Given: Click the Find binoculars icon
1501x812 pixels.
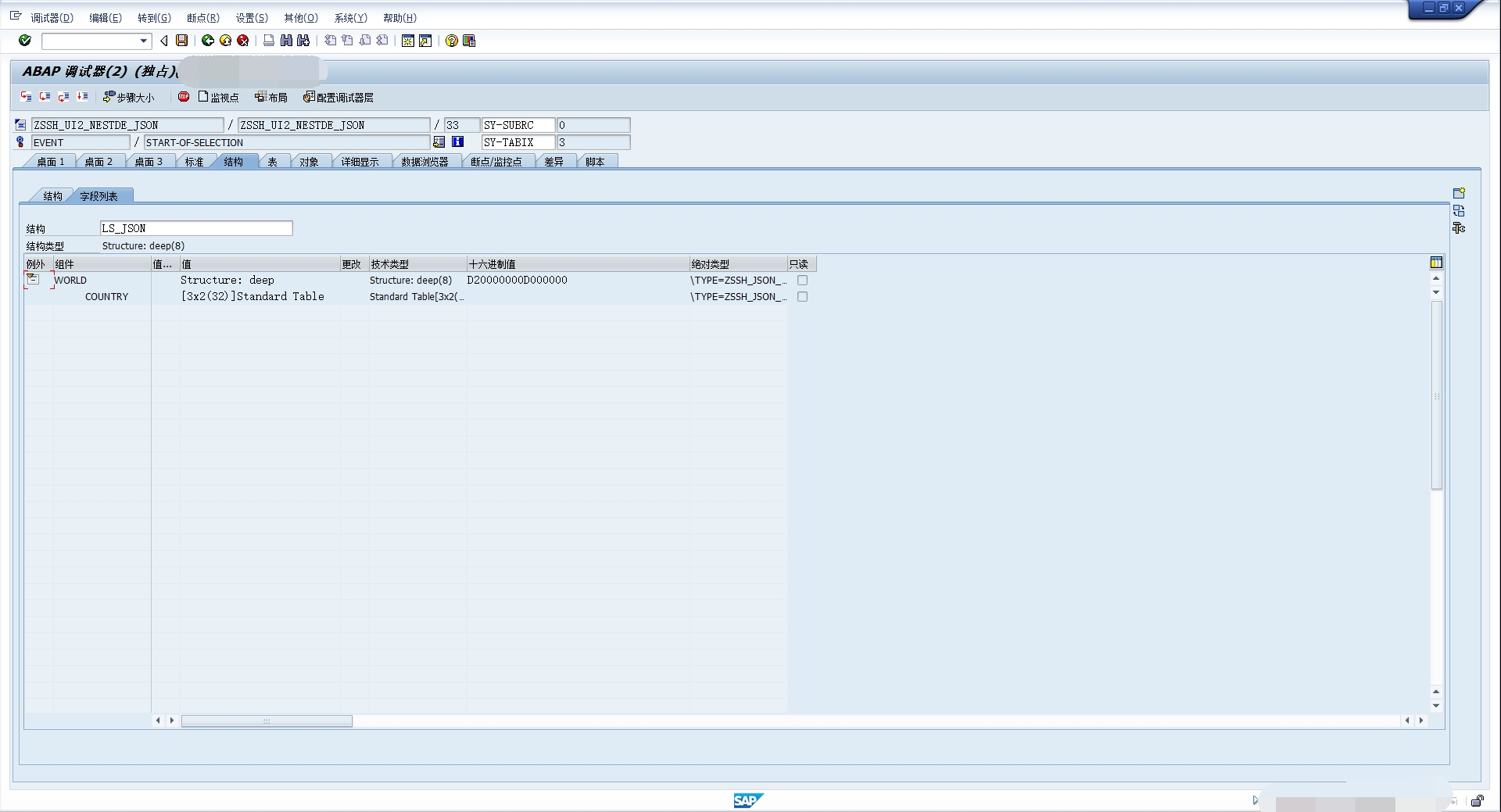Looking at the screenshot, I should (286, 41).
